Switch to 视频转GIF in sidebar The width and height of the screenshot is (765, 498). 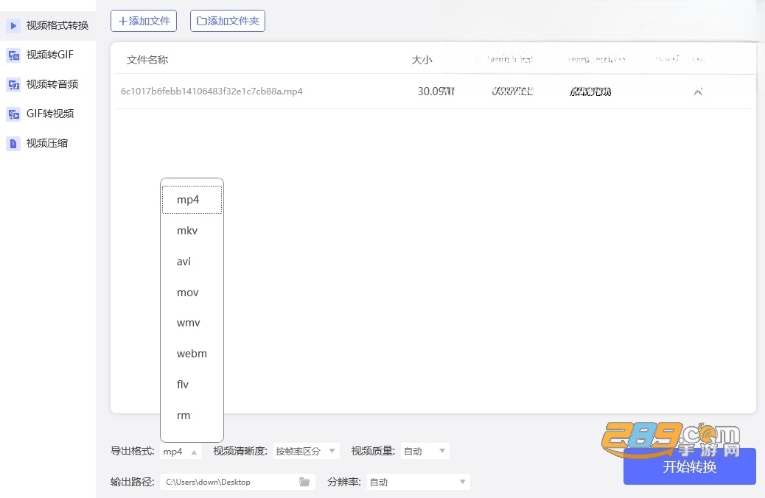click(48, 55)
